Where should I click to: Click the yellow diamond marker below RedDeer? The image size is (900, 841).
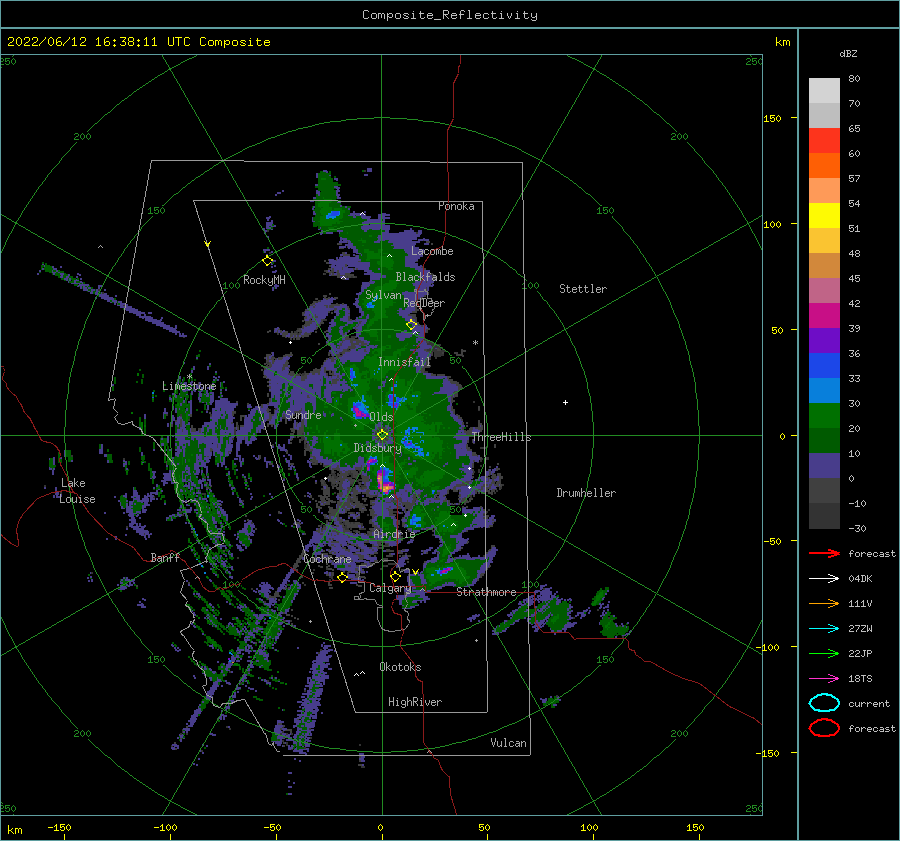coord(411,325)
